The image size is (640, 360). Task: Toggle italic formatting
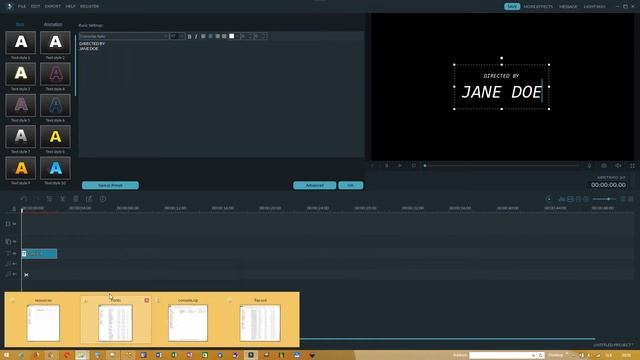click(x=196, y=36)
